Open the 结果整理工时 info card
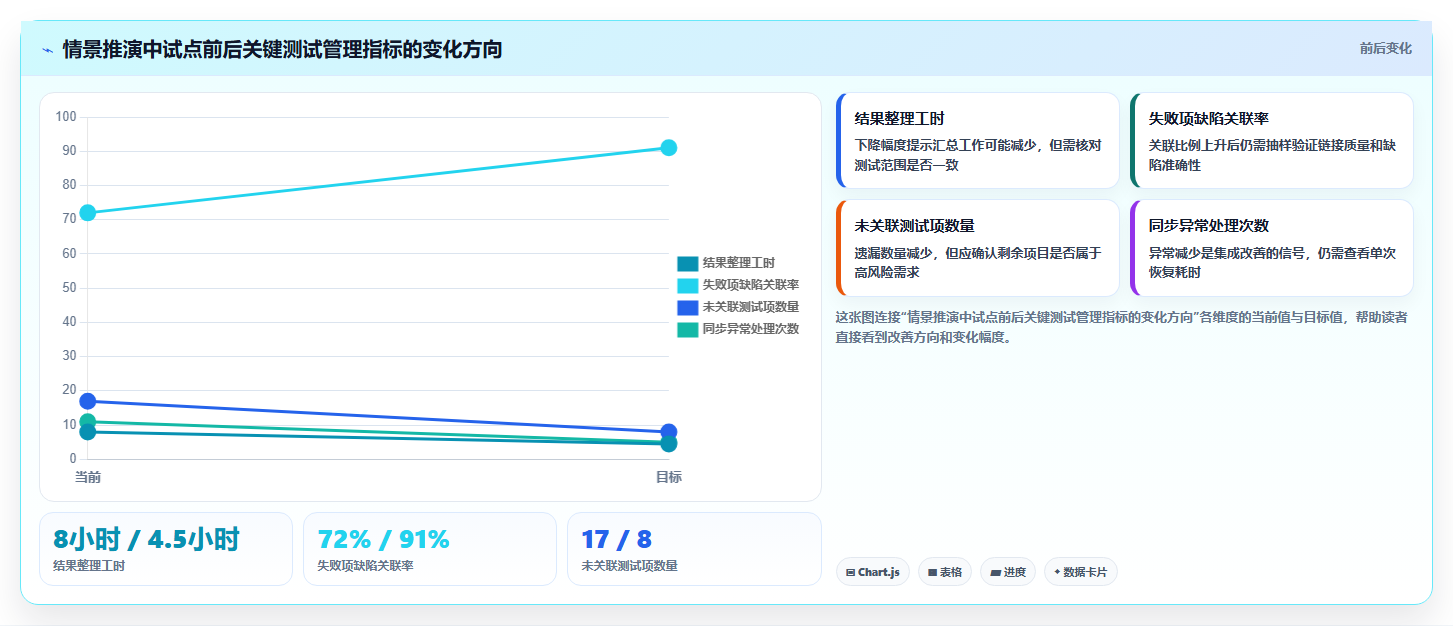 [x=977, y=141]
